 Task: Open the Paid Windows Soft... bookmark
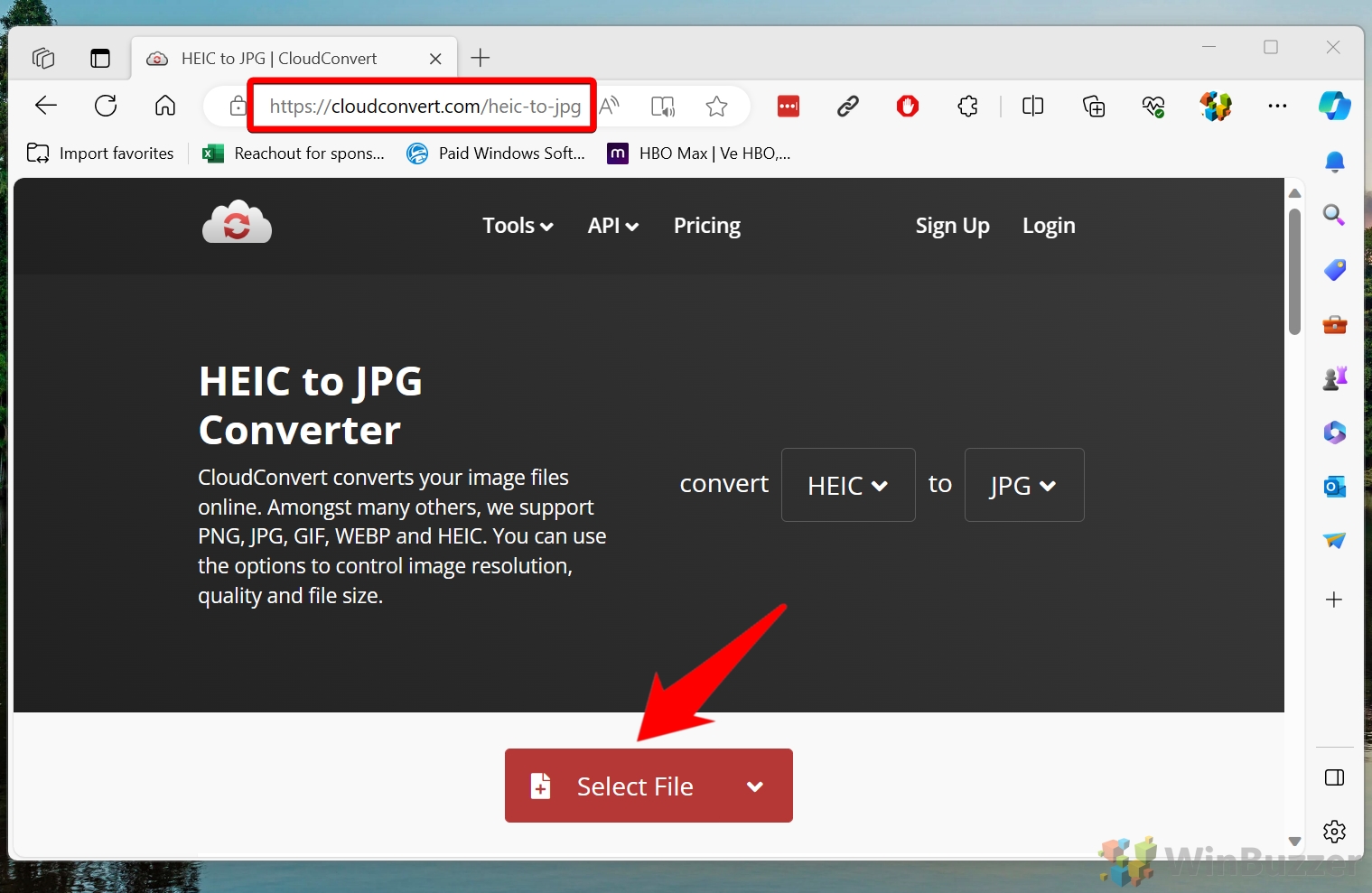tap(496, 153)
